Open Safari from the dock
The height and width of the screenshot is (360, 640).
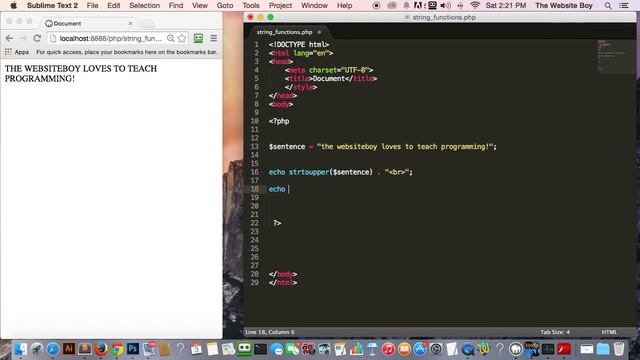pos(53,349)
